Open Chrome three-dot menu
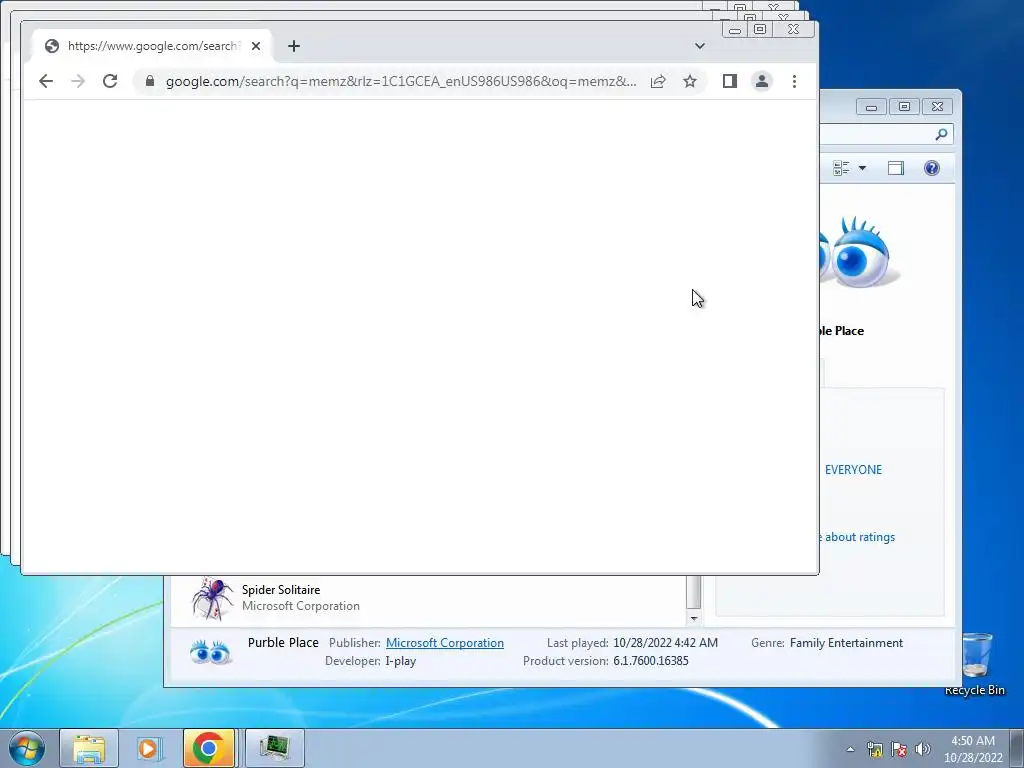 point(794,81)
